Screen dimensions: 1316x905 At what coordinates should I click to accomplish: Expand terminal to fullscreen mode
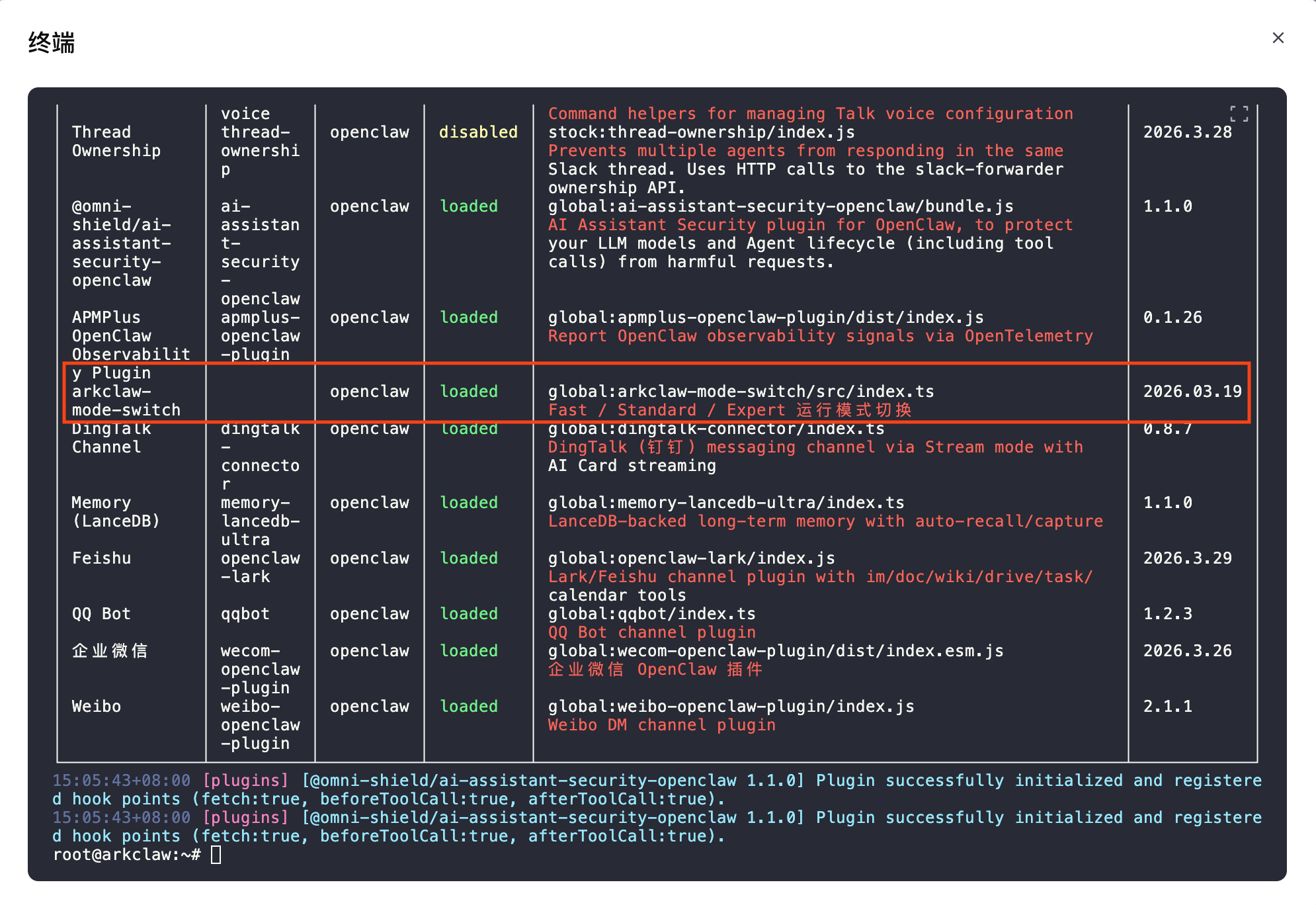(1239, 114)
